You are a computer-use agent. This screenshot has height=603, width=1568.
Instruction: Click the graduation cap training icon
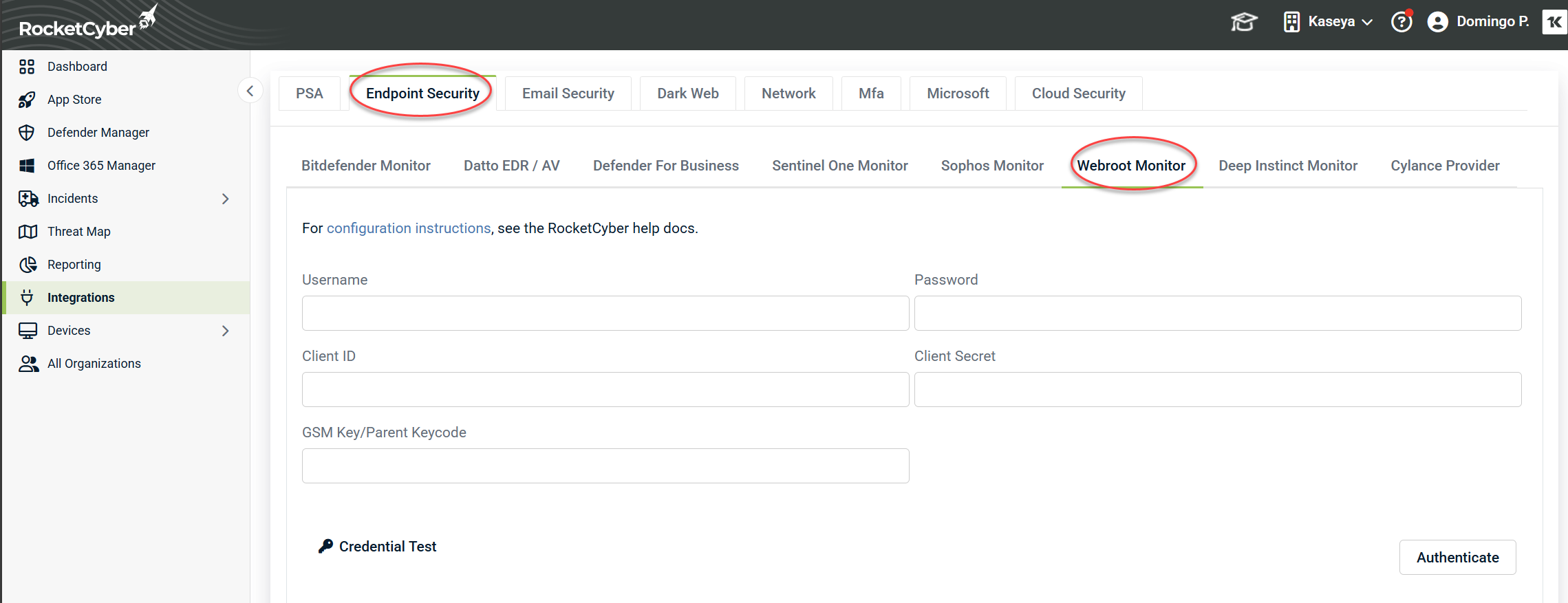coord(1243,22)
